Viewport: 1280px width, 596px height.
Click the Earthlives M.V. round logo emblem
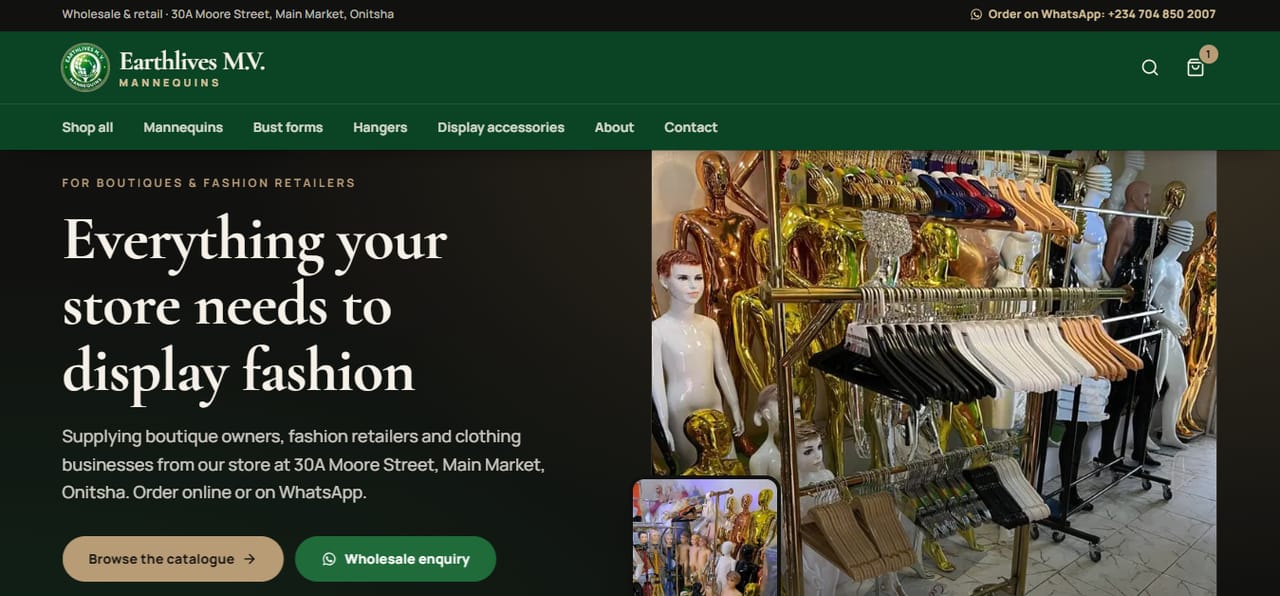(85, 68)
